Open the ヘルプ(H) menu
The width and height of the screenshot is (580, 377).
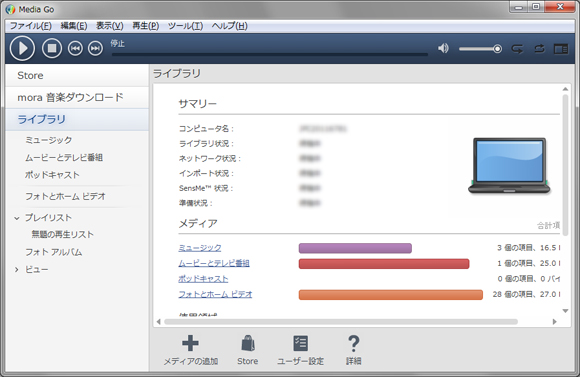(230, 26)
